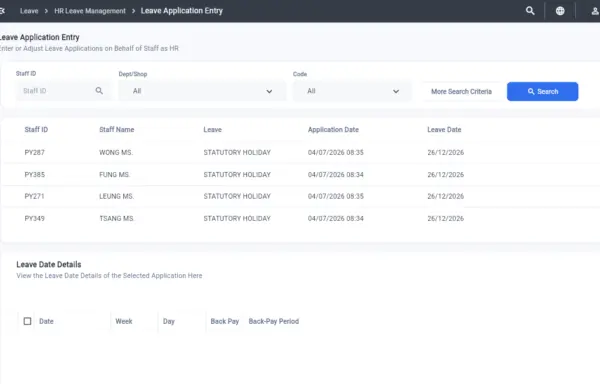Screen dimensions: 600x384
Task: Click STATUTORY HOLIDAY in WONG MS. row
Action: [237, 152]
